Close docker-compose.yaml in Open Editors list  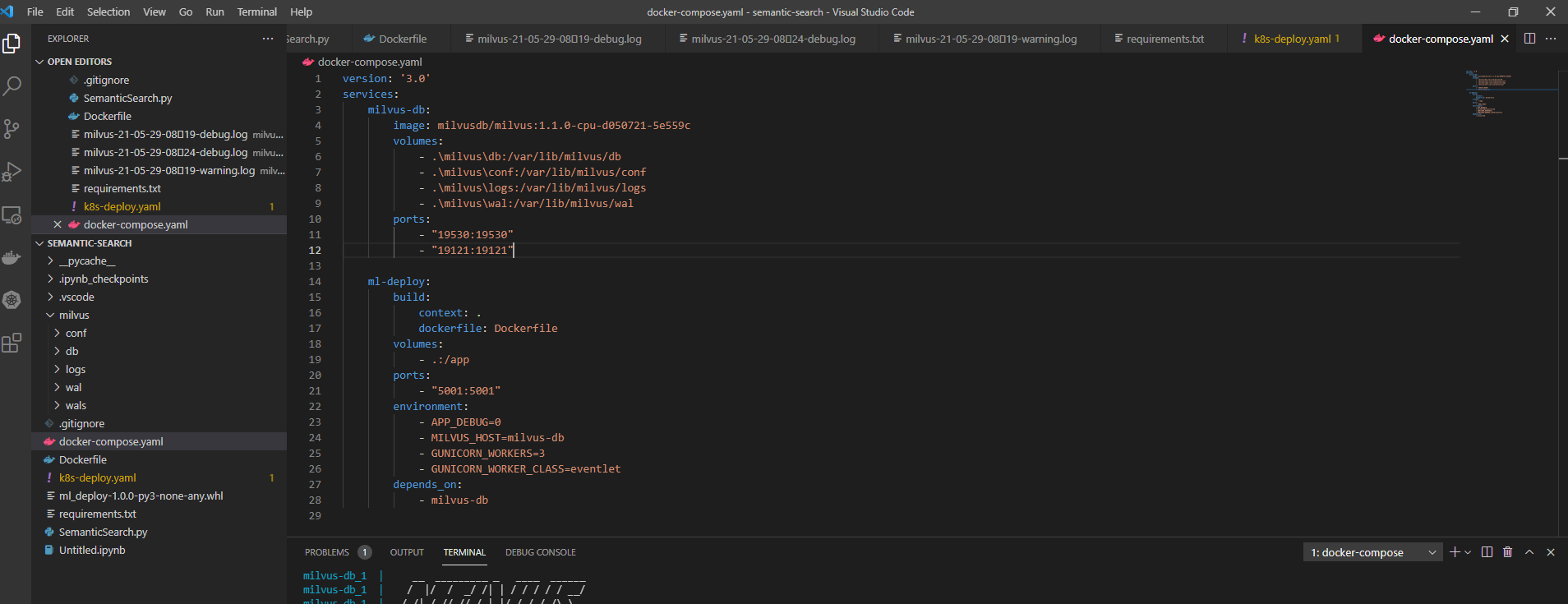(58, 224)
